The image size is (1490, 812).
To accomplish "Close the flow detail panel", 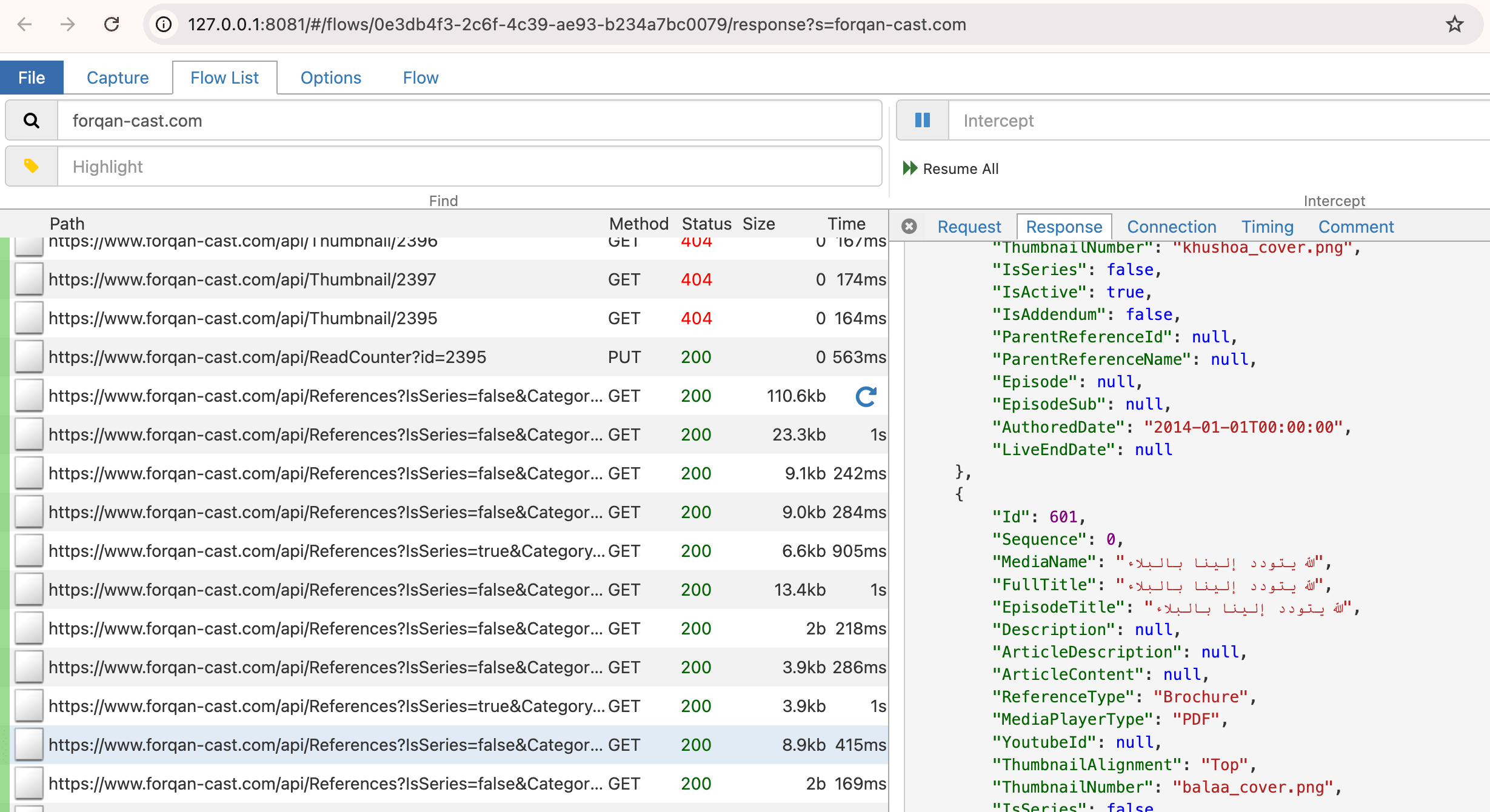I will coord(909,226).
